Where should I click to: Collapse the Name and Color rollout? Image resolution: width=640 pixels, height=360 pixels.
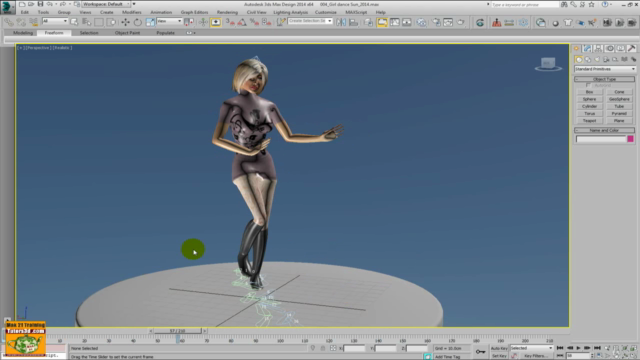604,130
